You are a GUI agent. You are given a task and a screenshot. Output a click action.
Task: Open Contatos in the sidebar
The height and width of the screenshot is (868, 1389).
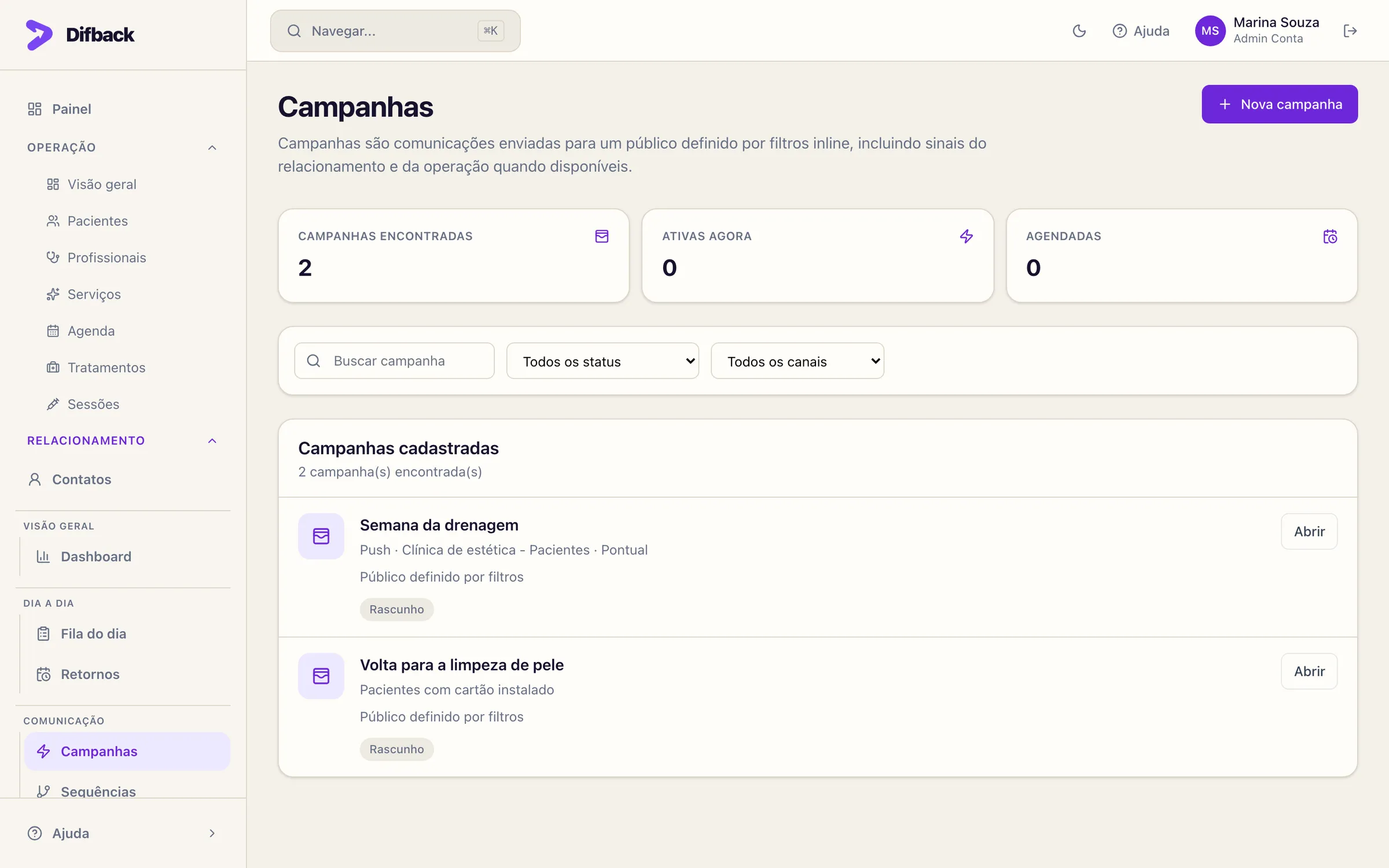point(122,479)
